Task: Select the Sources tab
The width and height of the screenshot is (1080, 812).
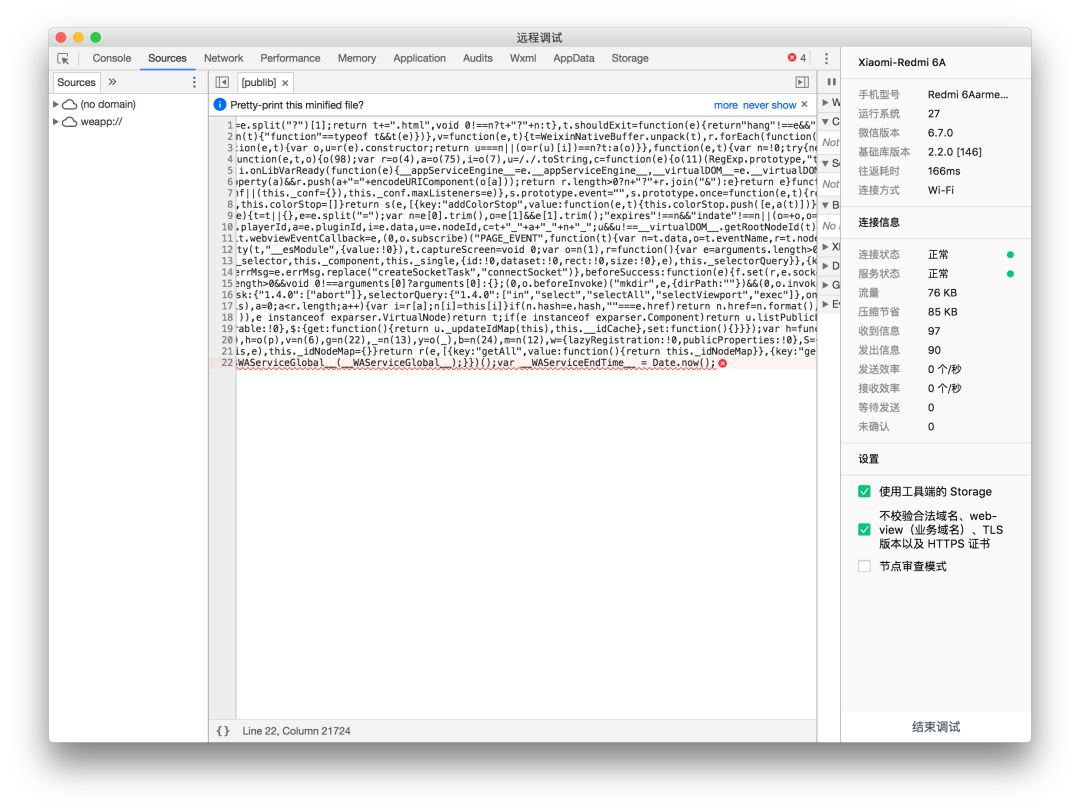Action: pos(167,59)
